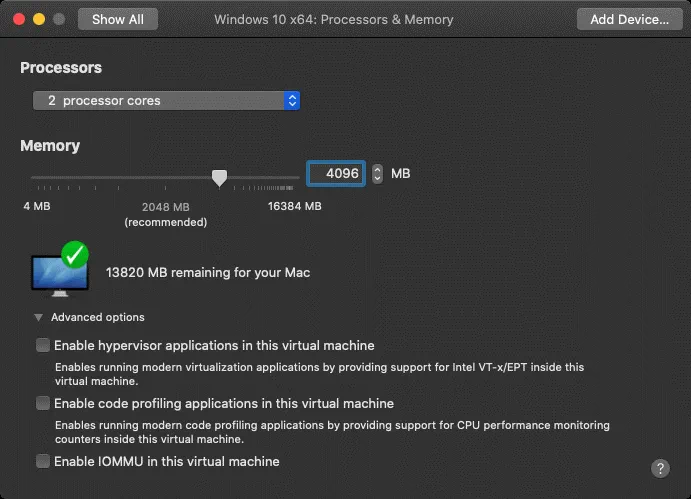Collapse the Advanced options triangle

click(x=38, y=317)
